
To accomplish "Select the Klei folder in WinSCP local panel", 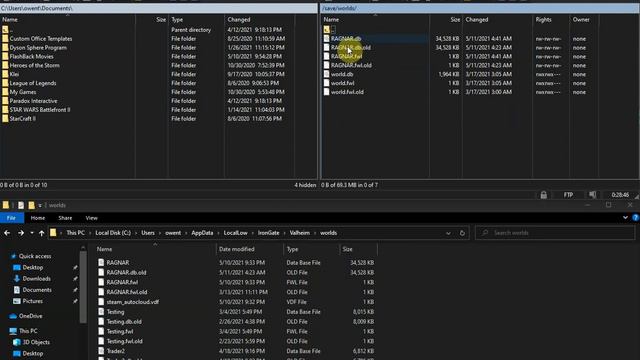I will (x=14, y=74).
